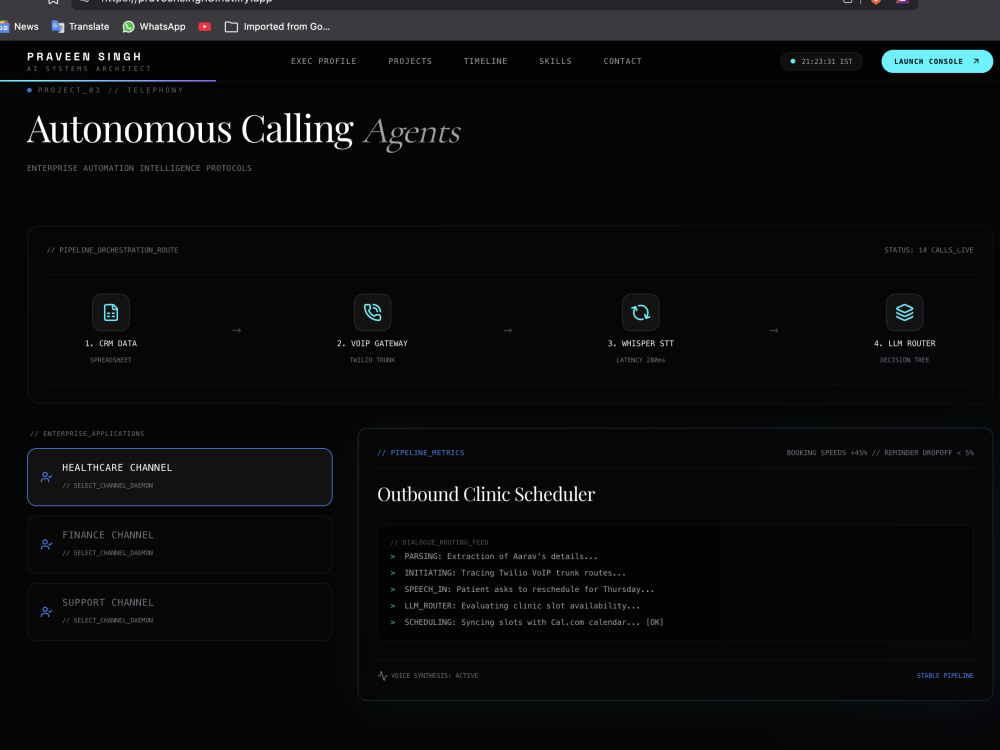
Task: Click the Autonomous Calling Agents heading
Action: 244,130
